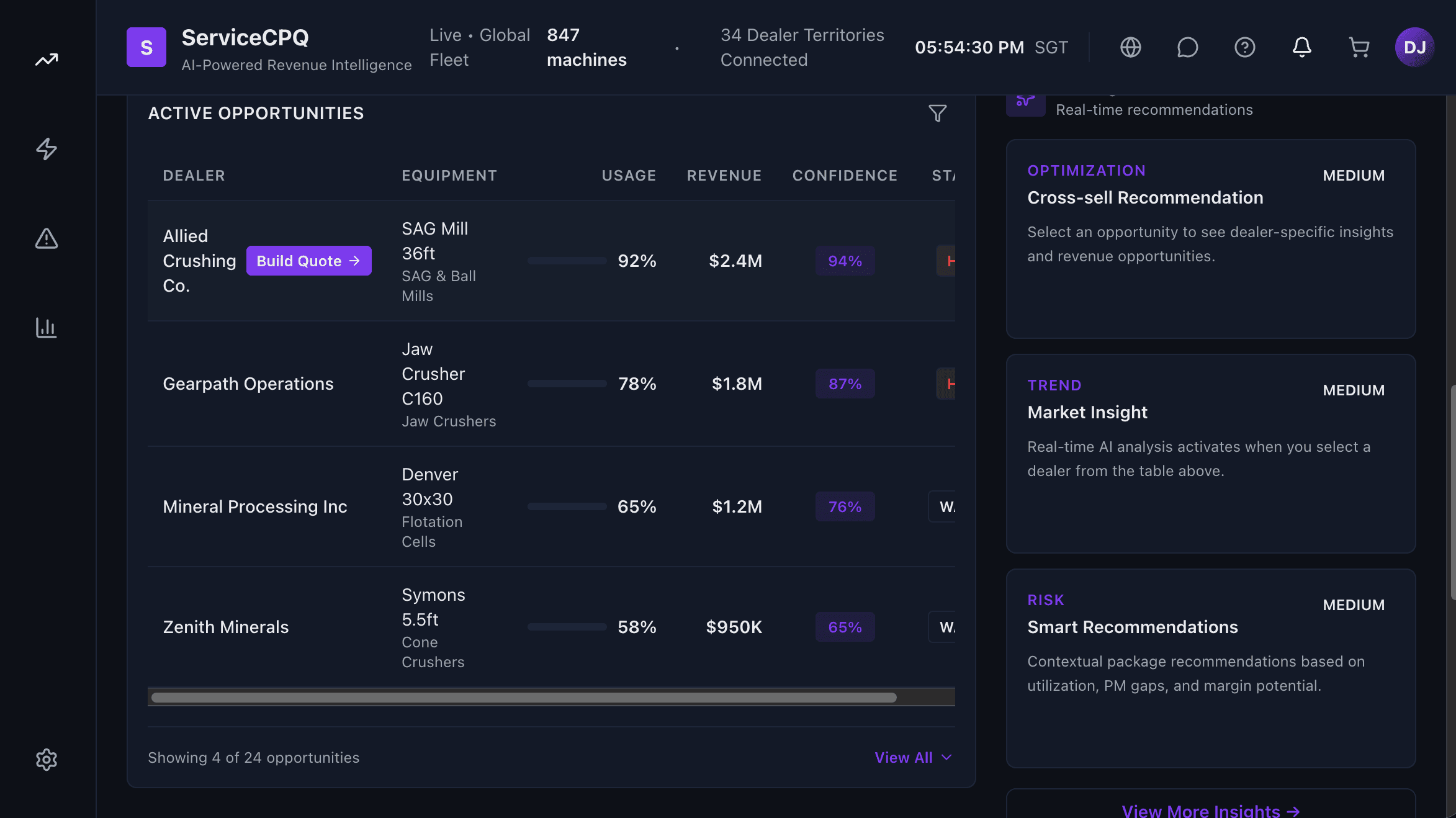Open the alerts triangle sidebar icon

click(47, 238)
